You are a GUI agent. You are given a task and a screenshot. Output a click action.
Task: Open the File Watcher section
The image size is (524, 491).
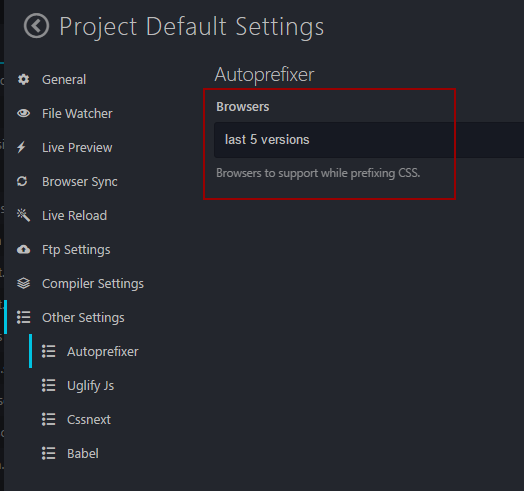(77, 114)
